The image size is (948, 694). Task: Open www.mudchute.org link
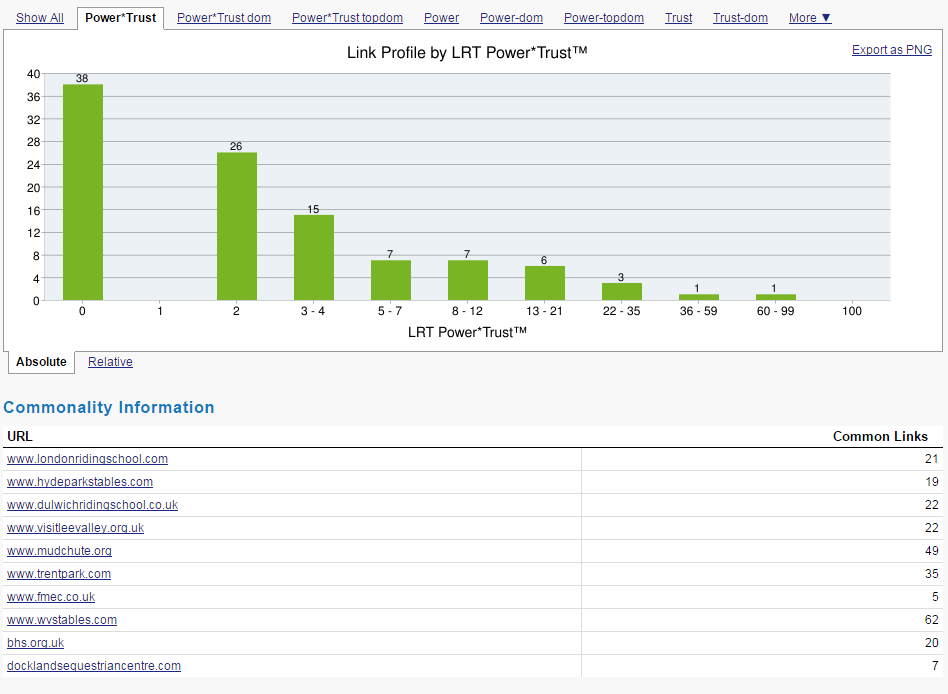(59, 551)
